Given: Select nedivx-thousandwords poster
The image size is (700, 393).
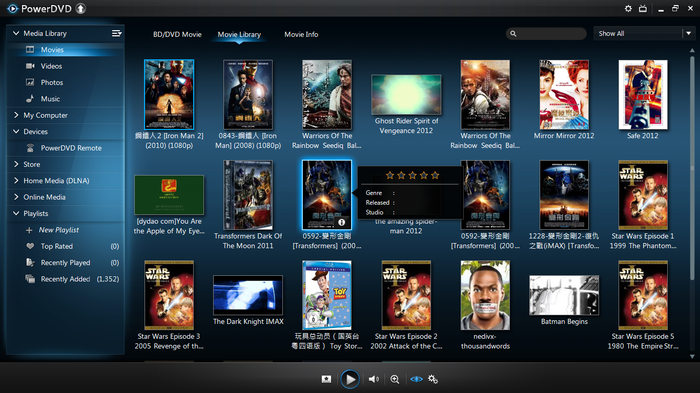Looking at the screenshot, I should pos(485,295).
